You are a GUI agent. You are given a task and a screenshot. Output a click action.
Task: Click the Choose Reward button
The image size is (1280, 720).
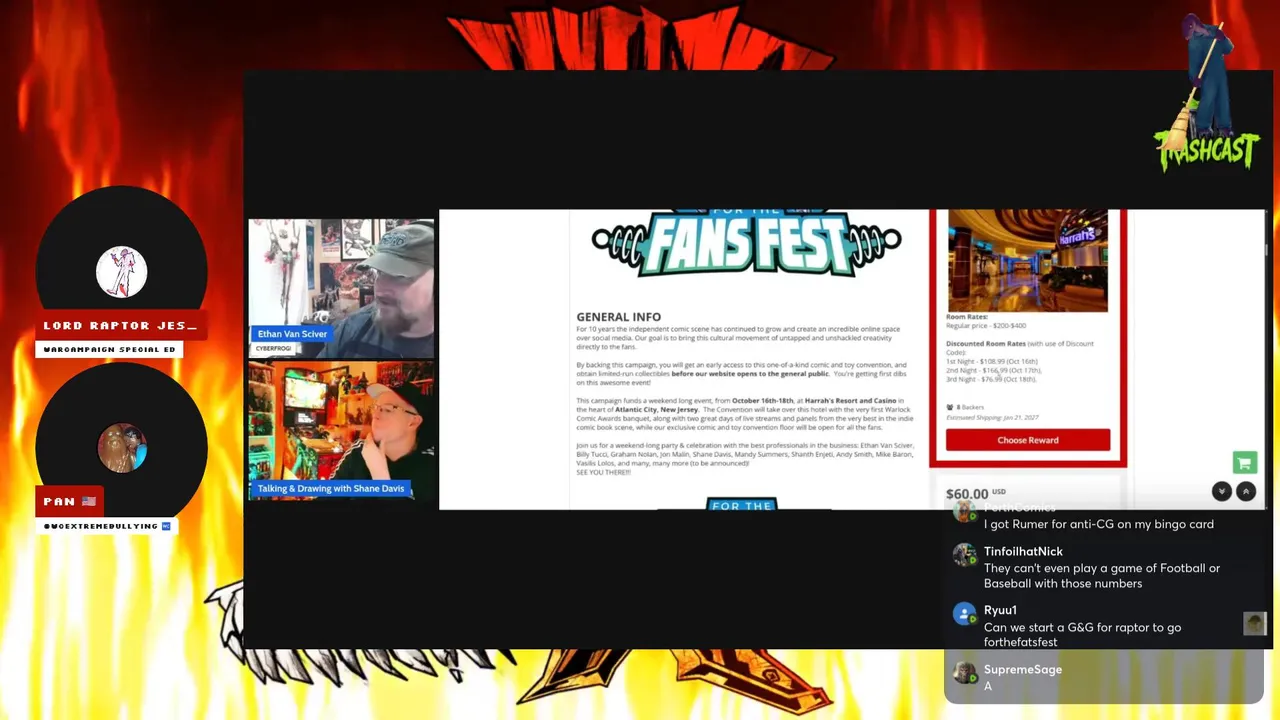(1028, 440)
